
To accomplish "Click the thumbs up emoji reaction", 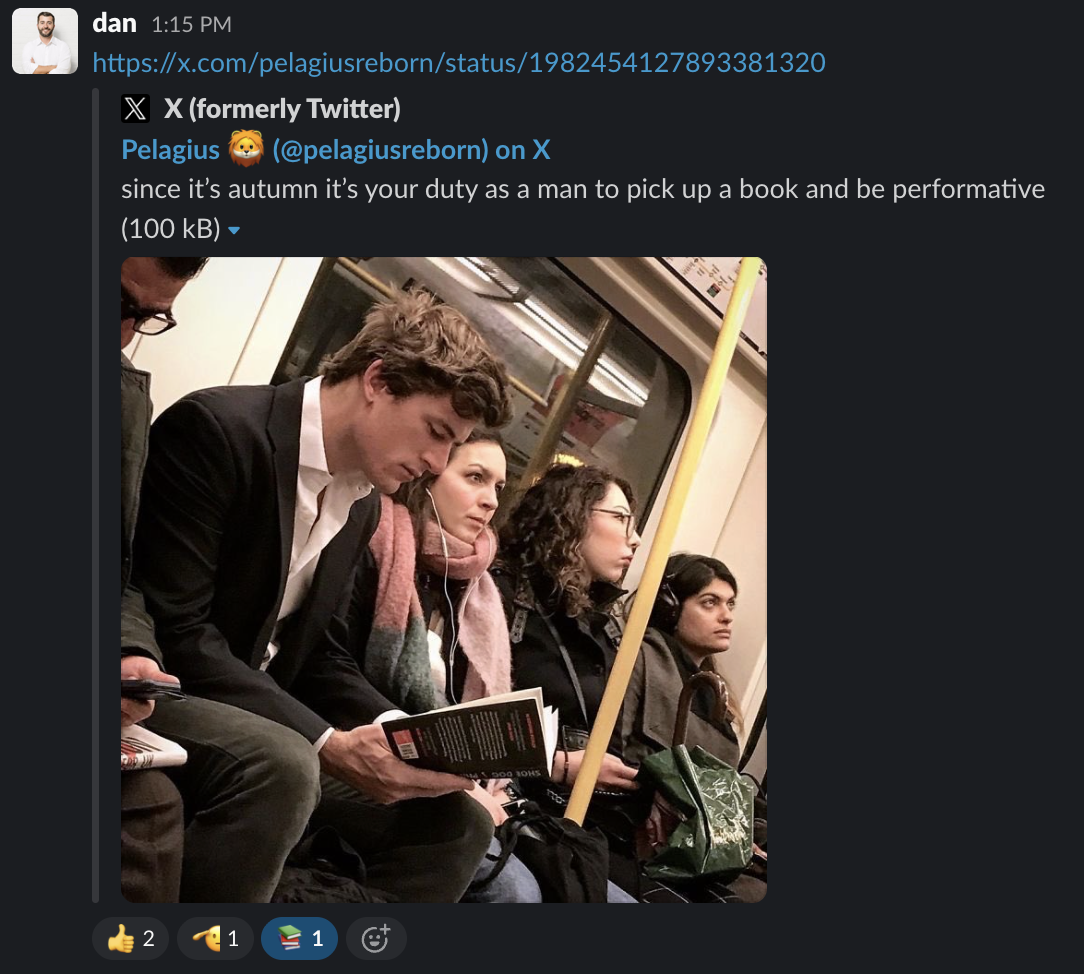I will click(x=121, y=938).
